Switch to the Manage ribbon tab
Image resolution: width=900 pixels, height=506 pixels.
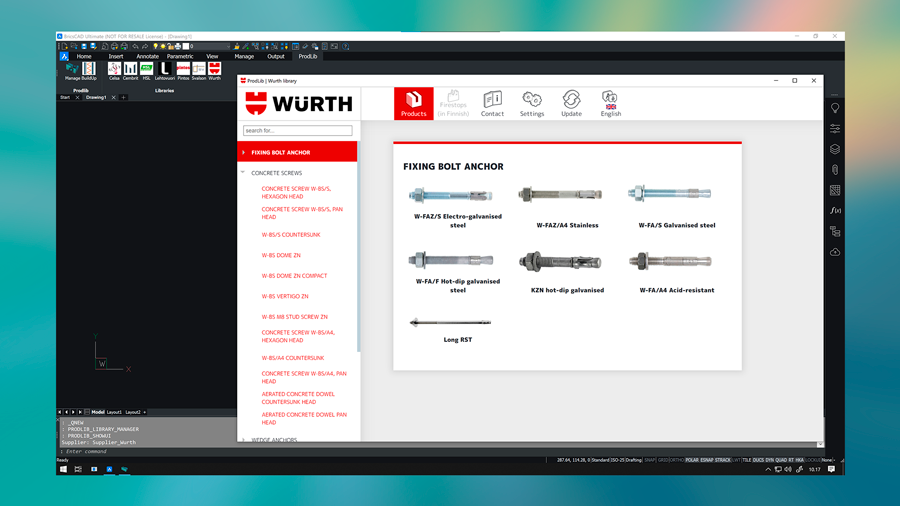244,56
